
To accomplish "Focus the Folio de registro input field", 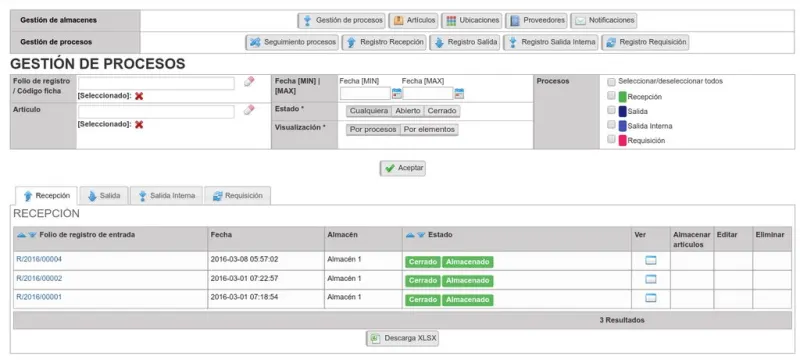I will [156, 83].
